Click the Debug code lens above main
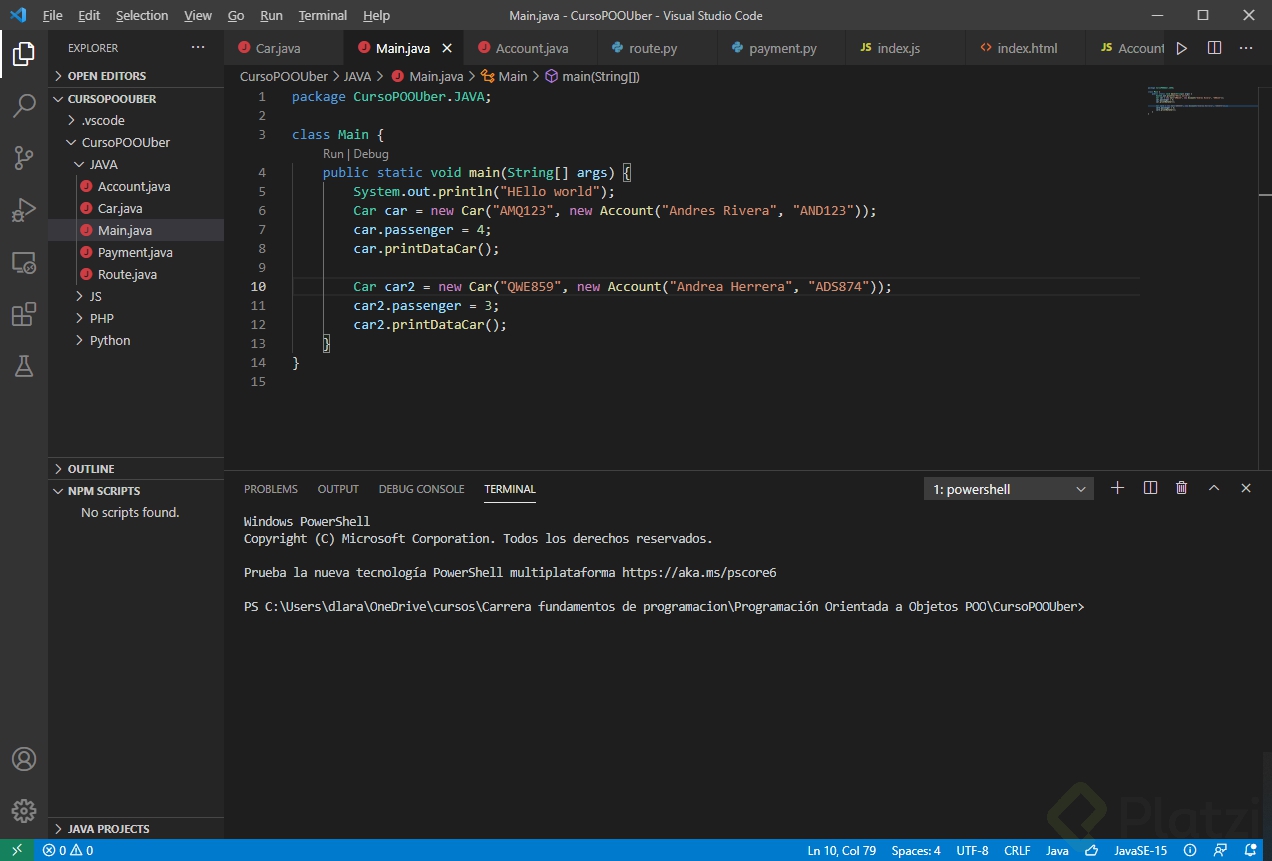Image resolution: width=1272 pixels, height=861 pixels. (371, 154)
